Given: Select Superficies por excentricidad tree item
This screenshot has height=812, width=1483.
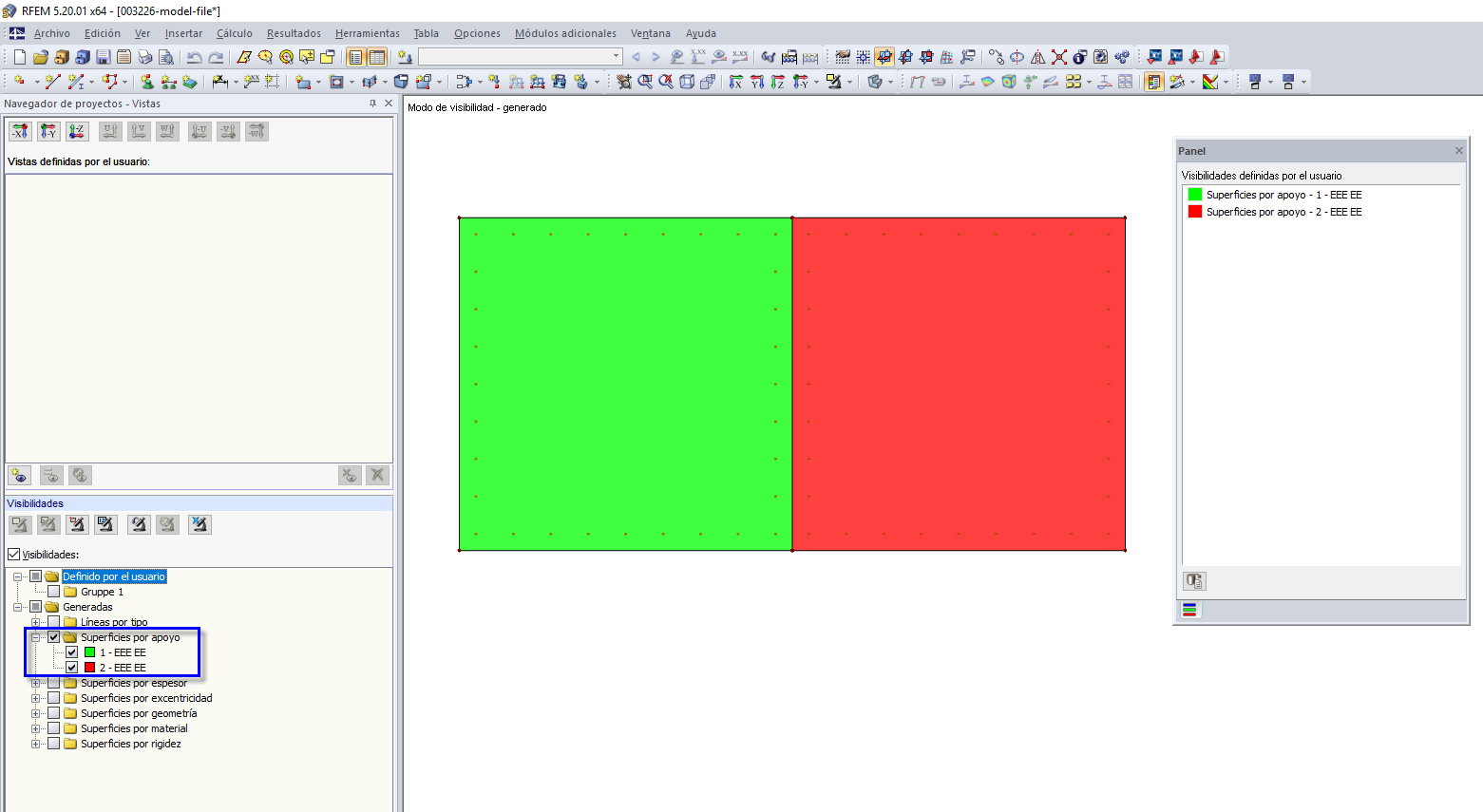Looking at the screenshot, I should (x=146, y=698).
